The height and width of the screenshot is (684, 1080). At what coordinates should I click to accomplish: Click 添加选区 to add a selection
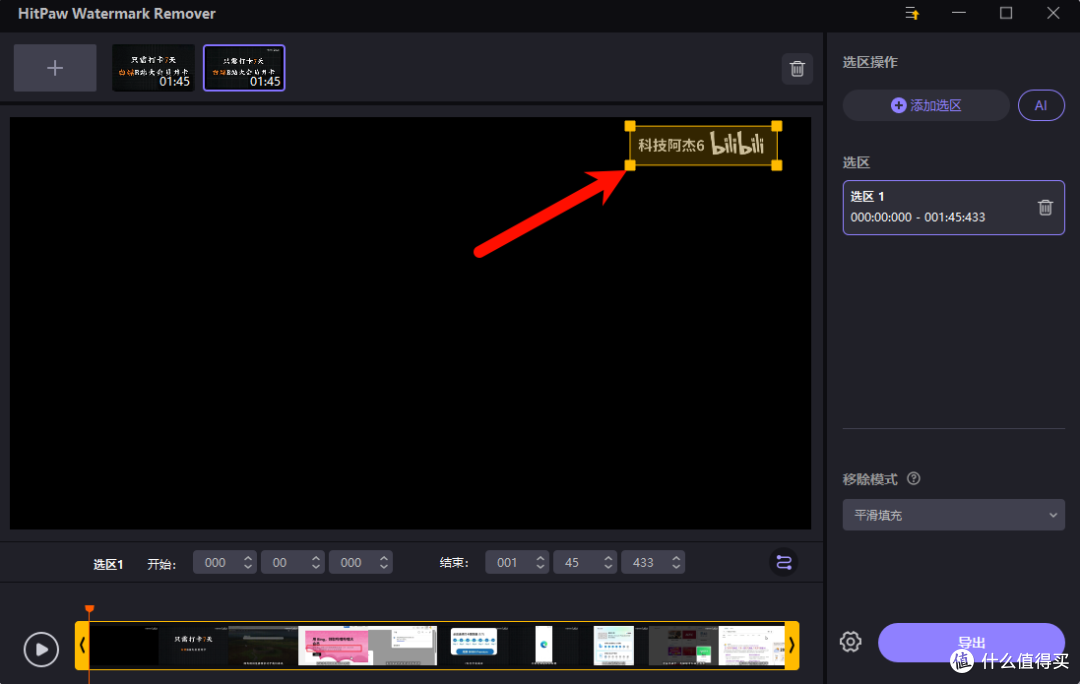(926, 105)
